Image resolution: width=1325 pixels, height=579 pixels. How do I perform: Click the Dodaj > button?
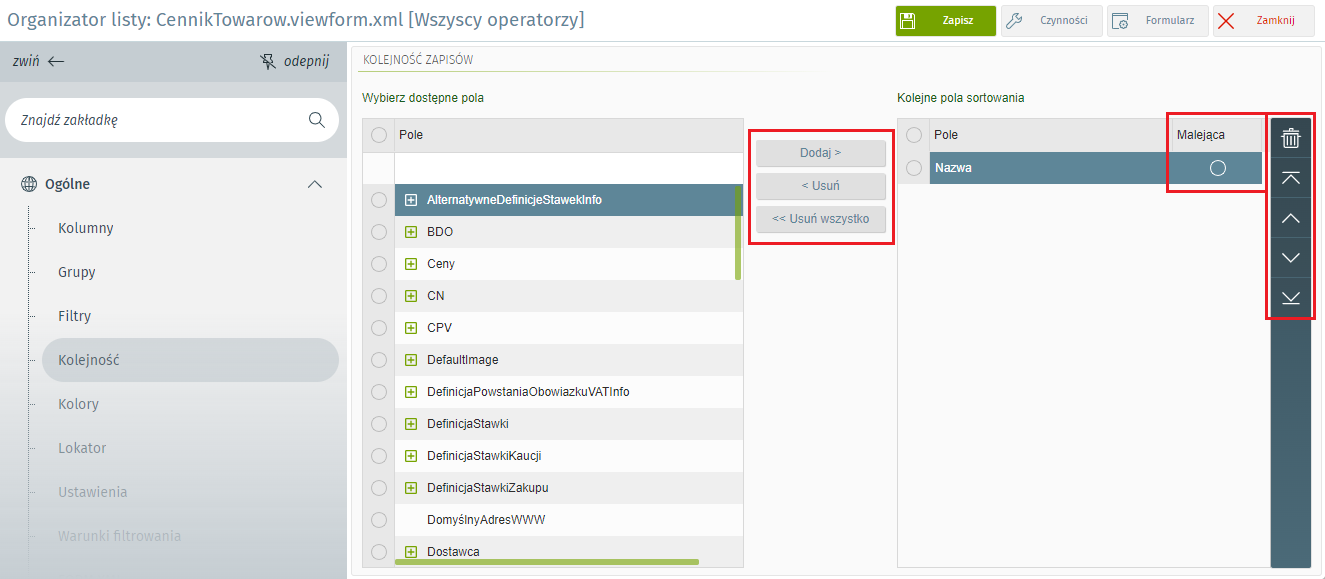pos(820,153)
